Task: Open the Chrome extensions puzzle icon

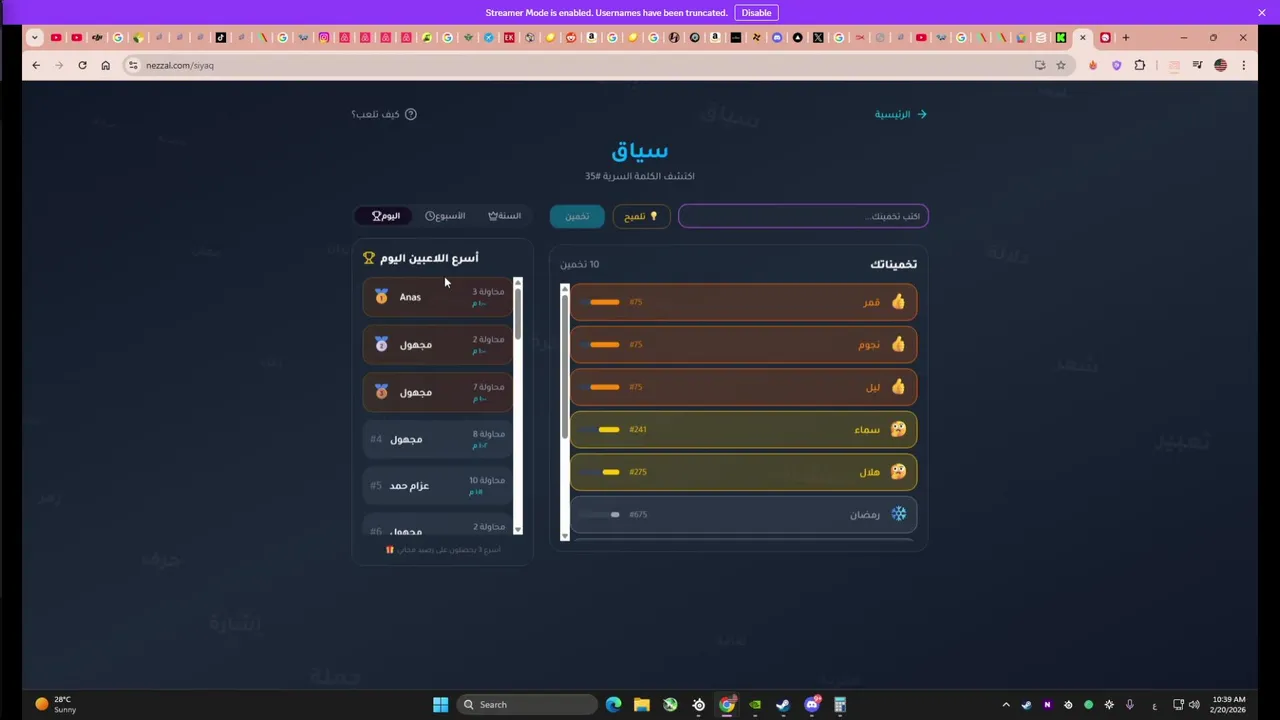Action: coord(1139,65)
